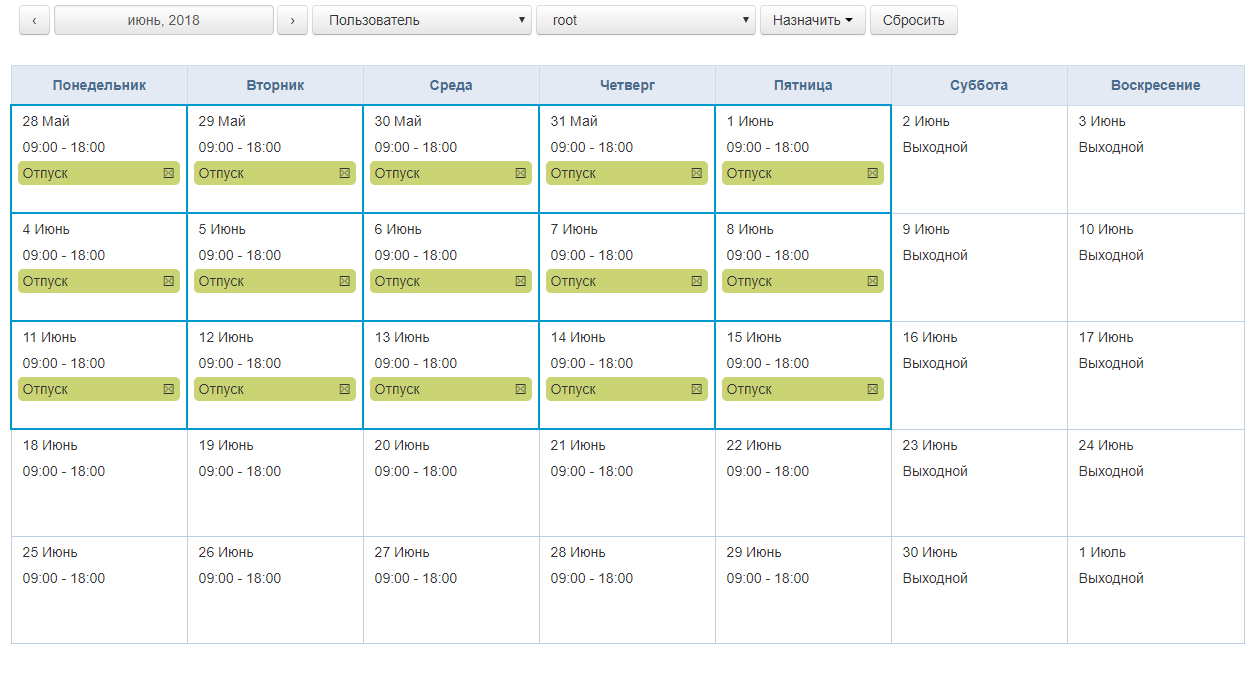
Task: Click the Отпуск label on 6 Июнь
Action: [x=398, y=281]
